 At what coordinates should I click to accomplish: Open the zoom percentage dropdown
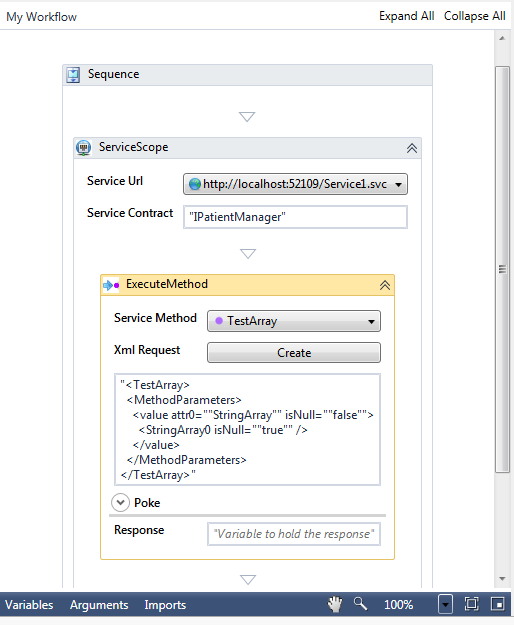pos(445,605)
